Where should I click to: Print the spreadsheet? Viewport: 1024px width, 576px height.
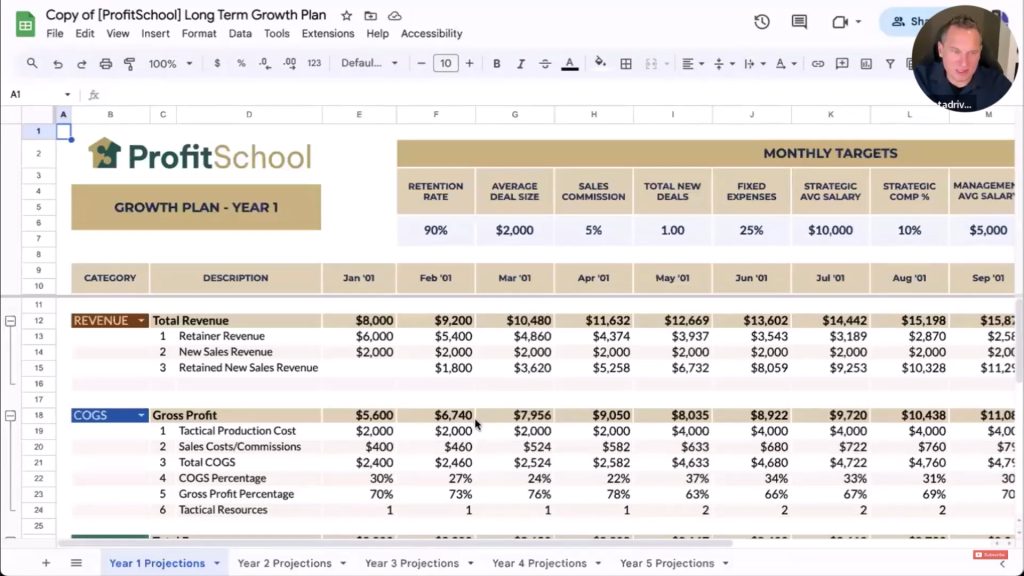(106, 63)
